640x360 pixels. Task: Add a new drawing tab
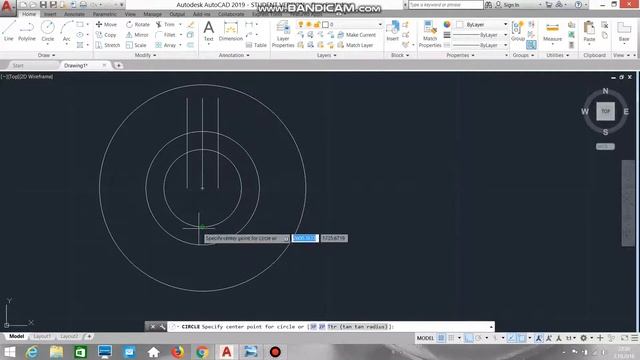[x=118, y=65]
